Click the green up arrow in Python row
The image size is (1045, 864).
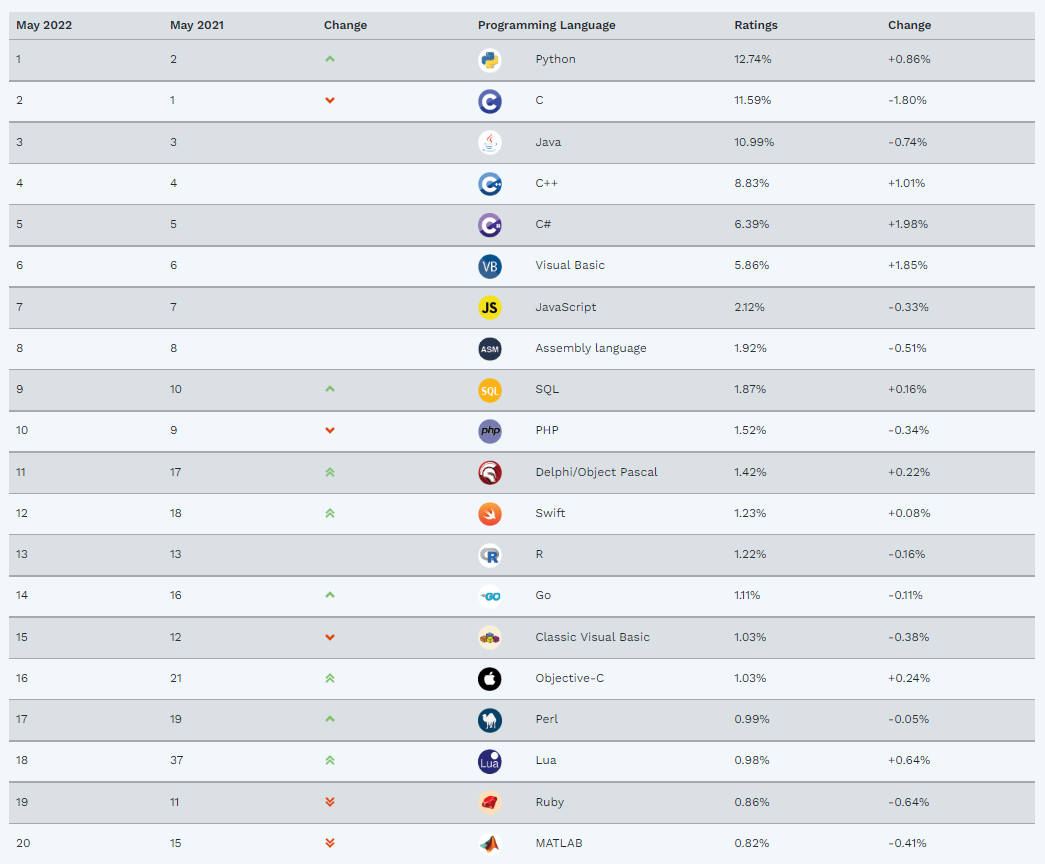point(330,59)
